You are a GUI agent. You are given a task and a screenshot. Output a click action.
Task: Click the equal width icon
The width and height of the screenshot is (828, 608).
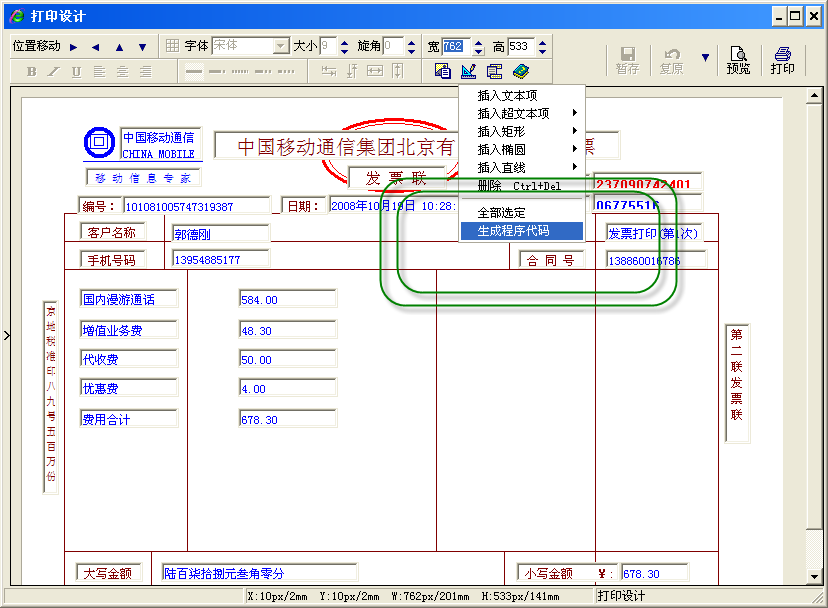375,71
